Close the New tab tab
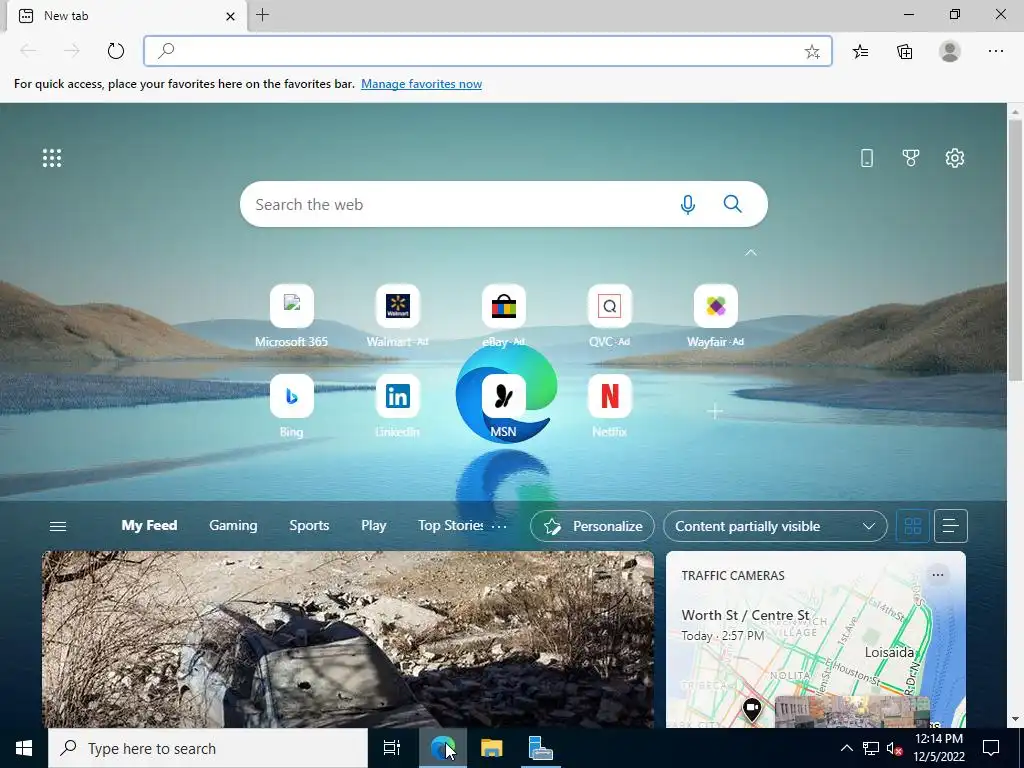The width and height of the screenshot is (1024, 768). pyautogui.click(x=231, y=16)
